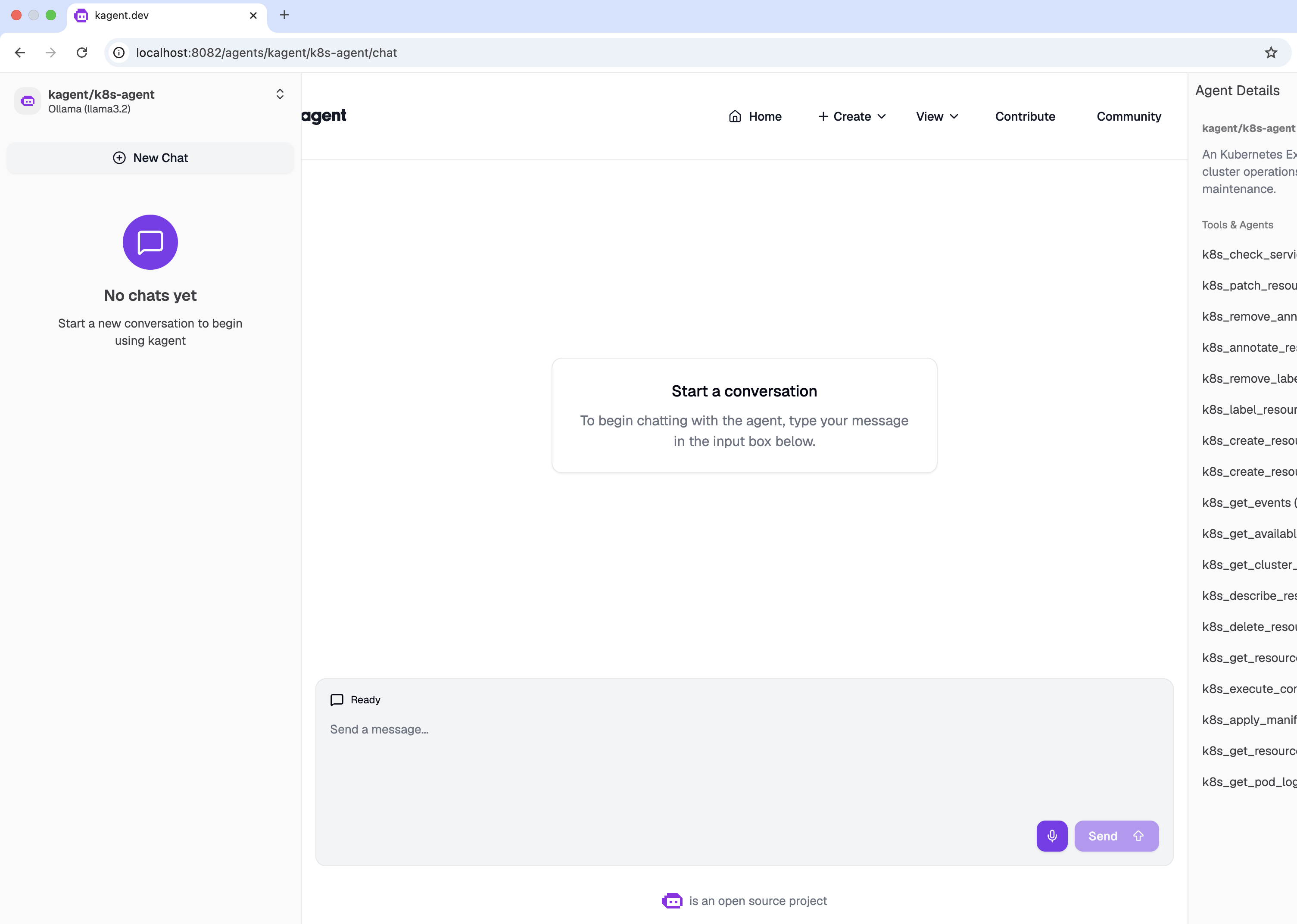
Task: Select k8s_get_available tool entry
Action: (x=1249, y=534)
